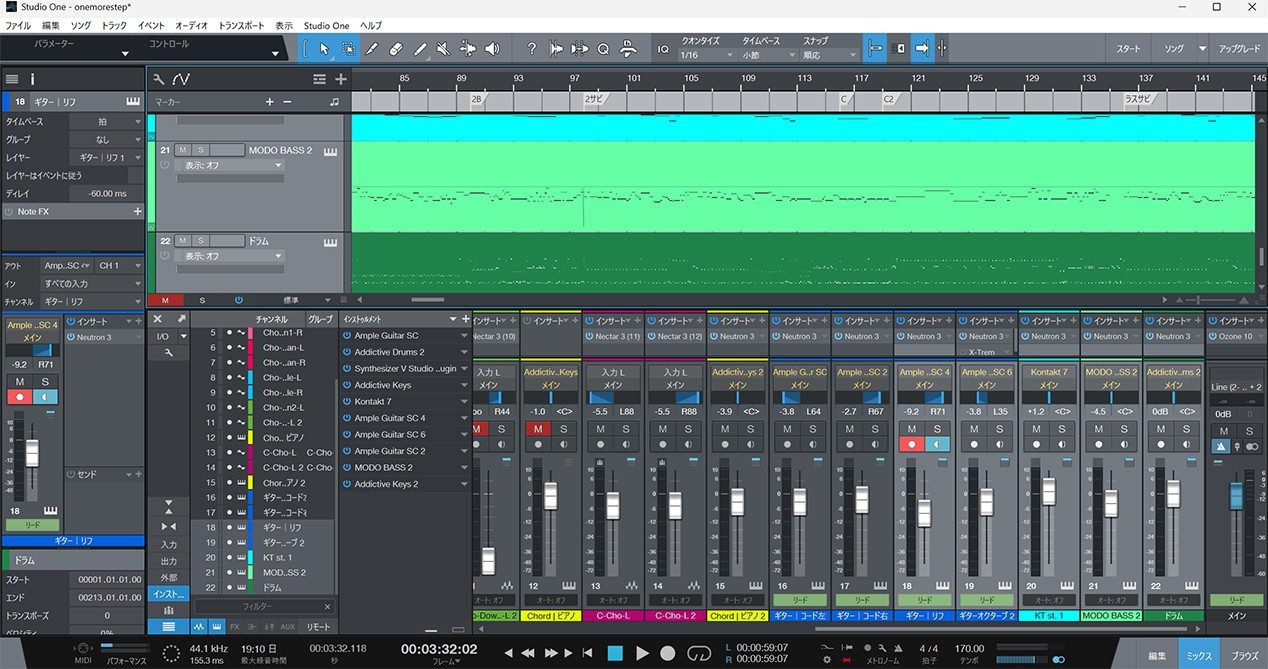Open the ブラウズ browser panel
1268x669 pixels.
(1244, 655)
